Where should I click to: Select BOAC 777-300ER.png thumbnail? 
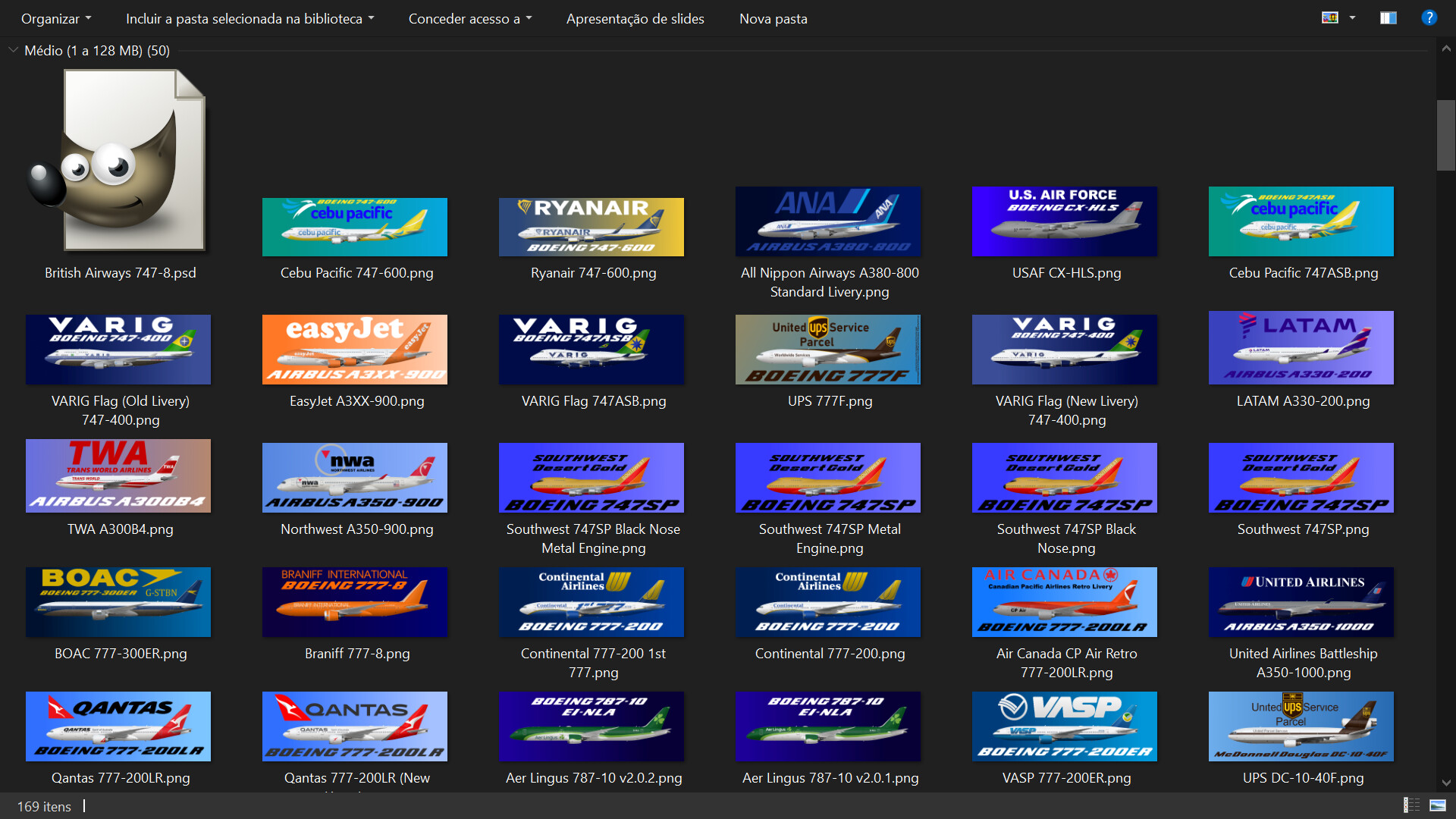(x=118, y=602)
